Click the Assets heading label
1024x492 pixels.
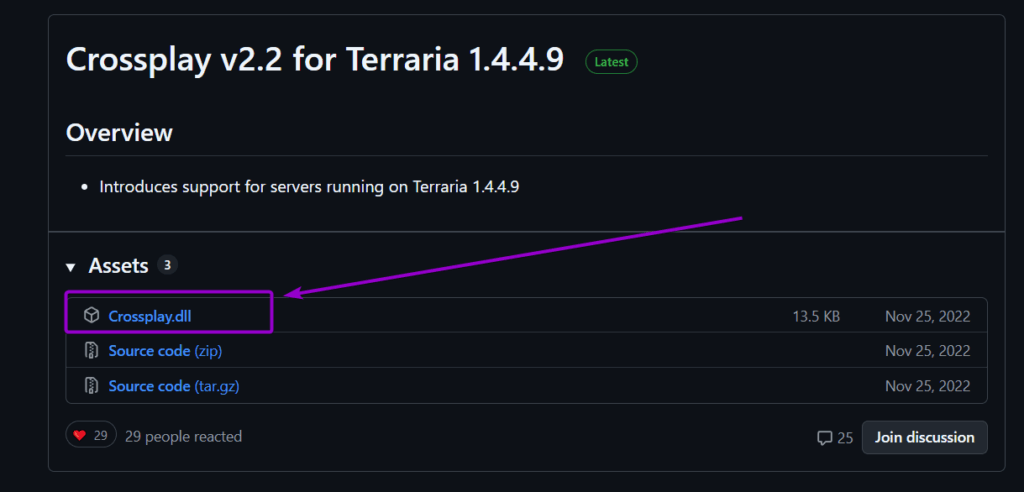[119, 266]
